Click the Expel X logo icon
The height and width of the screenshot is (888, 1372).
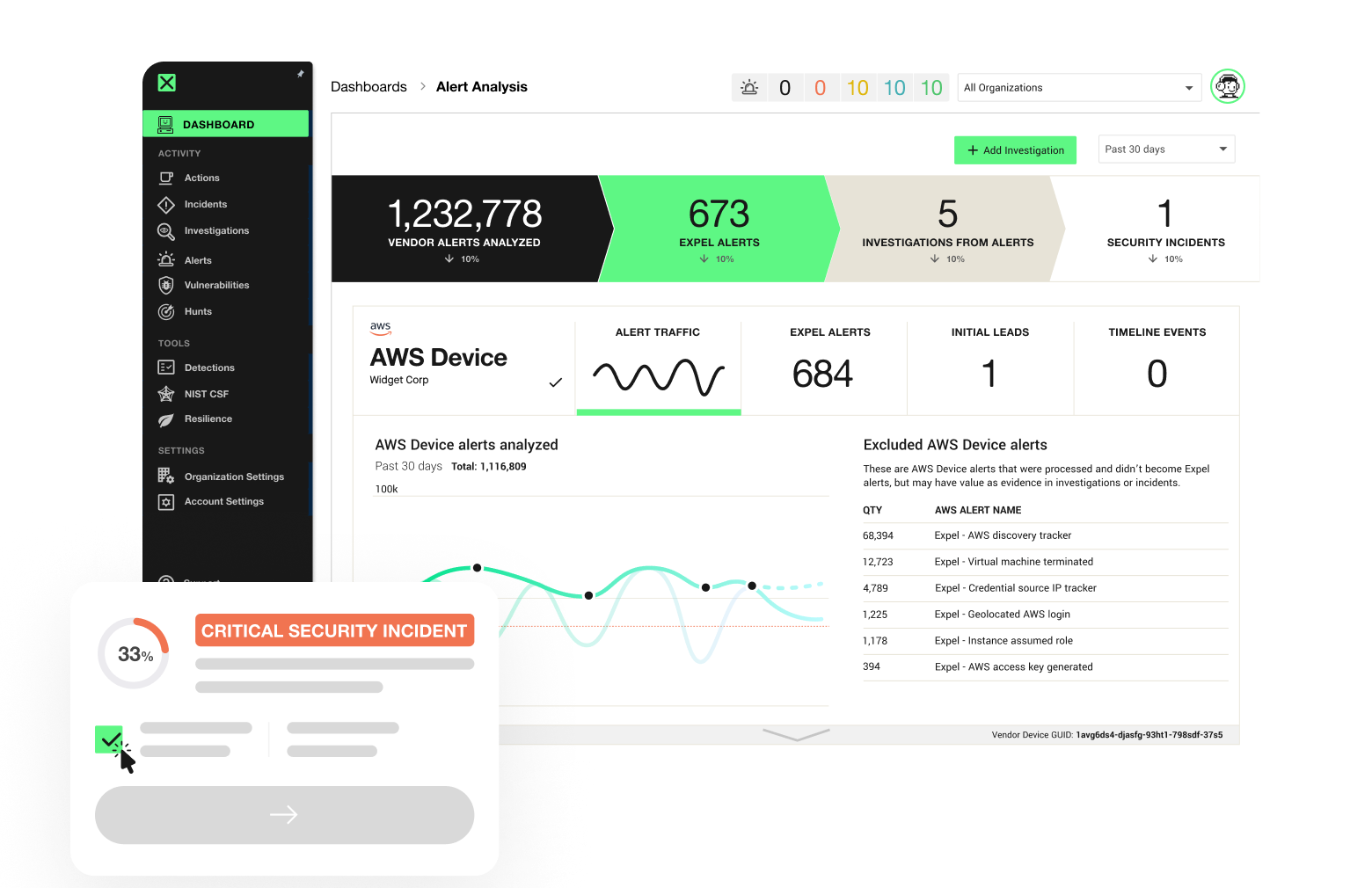(166, 83)
